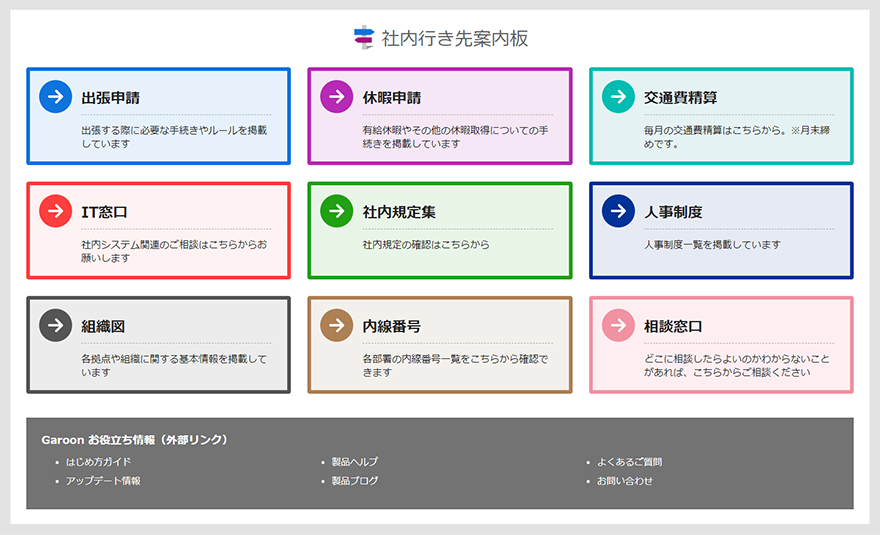
Task: Select the お問い合わせ link
Action: [x=625, y=481]
